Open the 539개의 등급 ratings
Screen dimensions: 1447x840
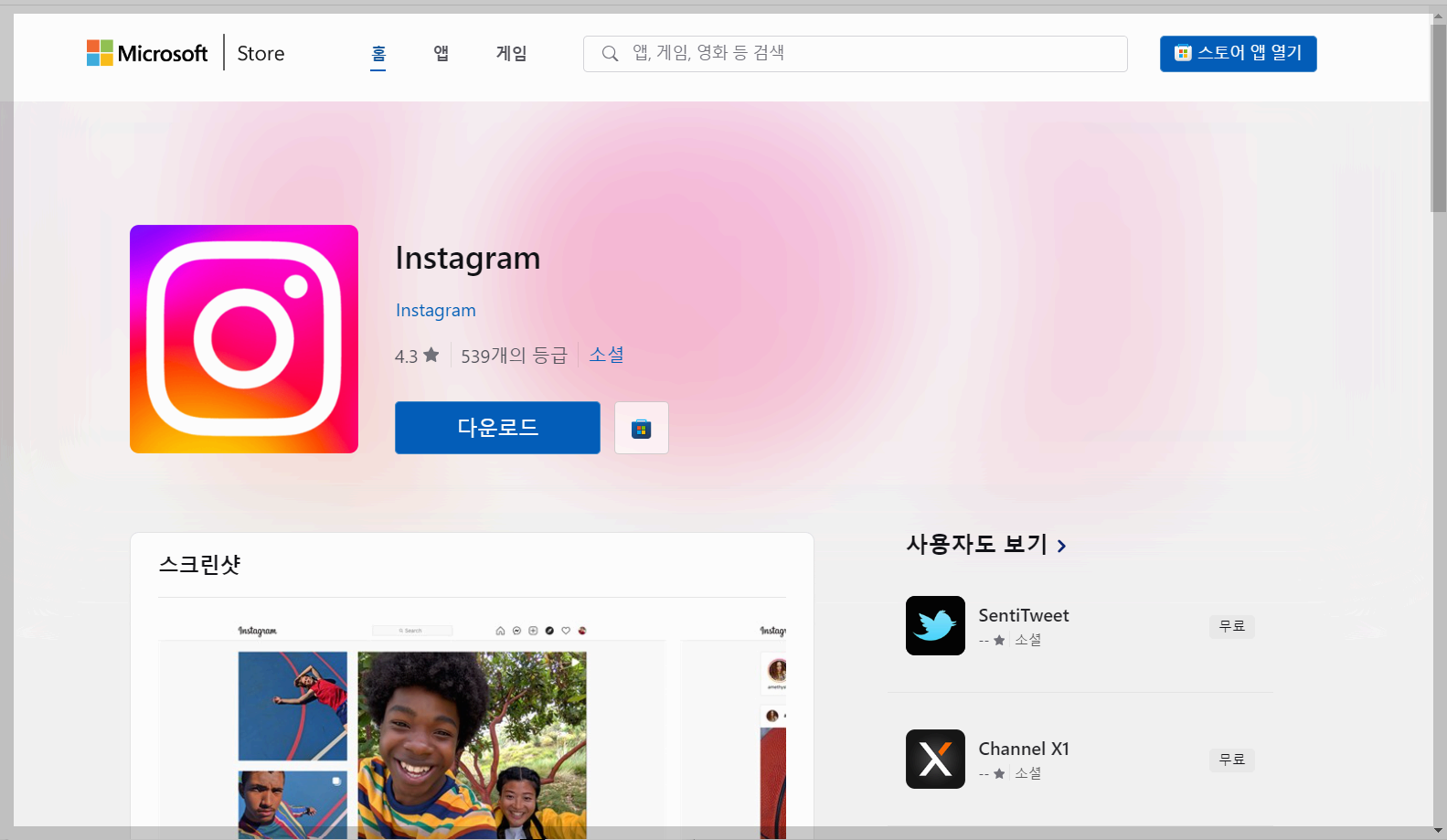pos(514,356)
